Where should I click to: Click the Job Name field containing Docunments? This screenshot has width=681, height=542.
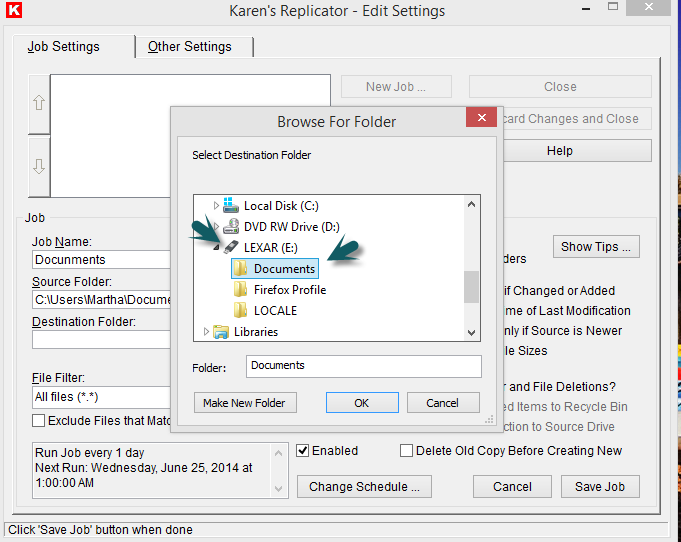click(x=102, y=260)
